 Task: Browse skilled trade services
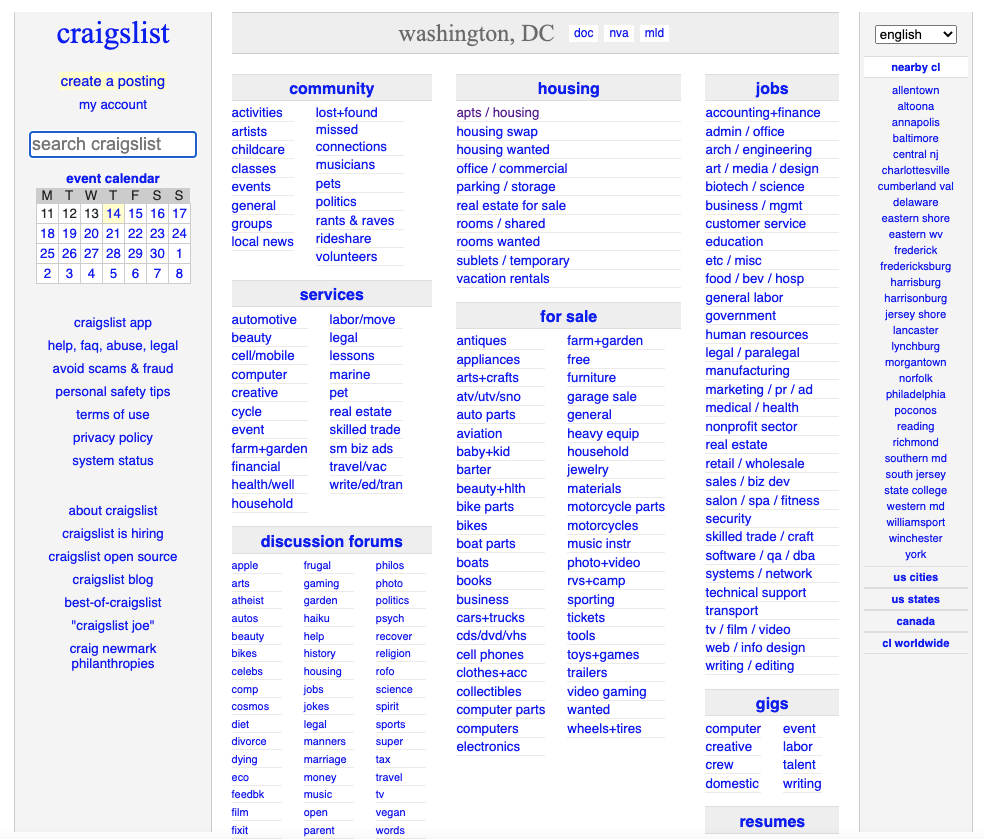point(365,430)
